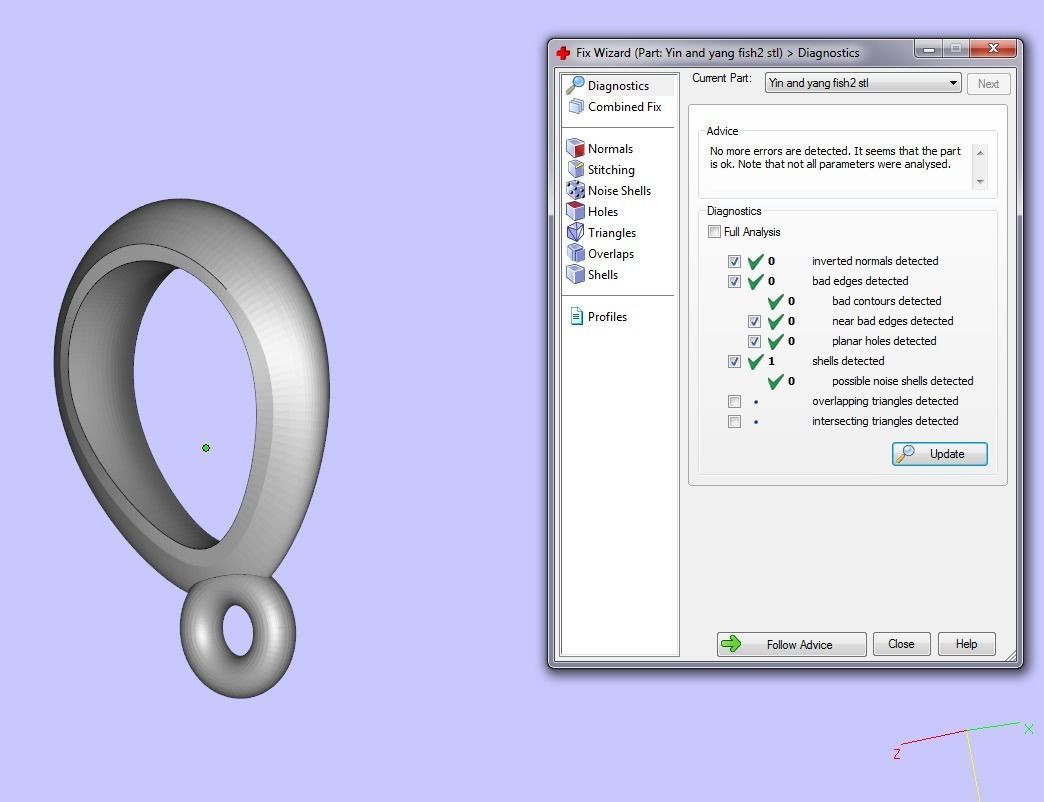The height and width of the screenshot is (802, 1044).
Task: Click 'possible noise shells detected' text
Action: [x=903, y=381]
